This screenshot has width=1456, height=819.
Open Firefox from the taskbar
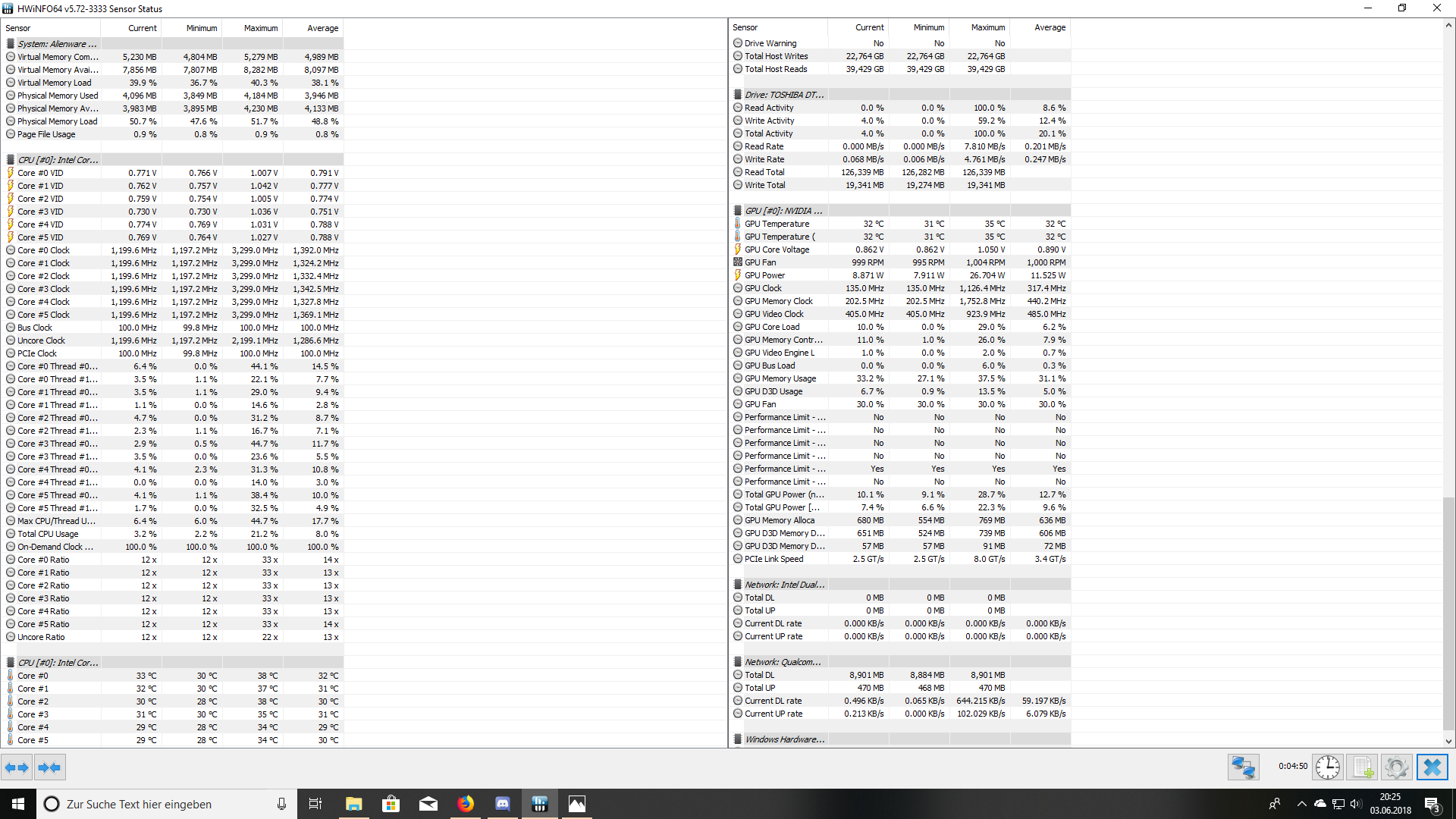pyautogui.click(x=466, y=804)
